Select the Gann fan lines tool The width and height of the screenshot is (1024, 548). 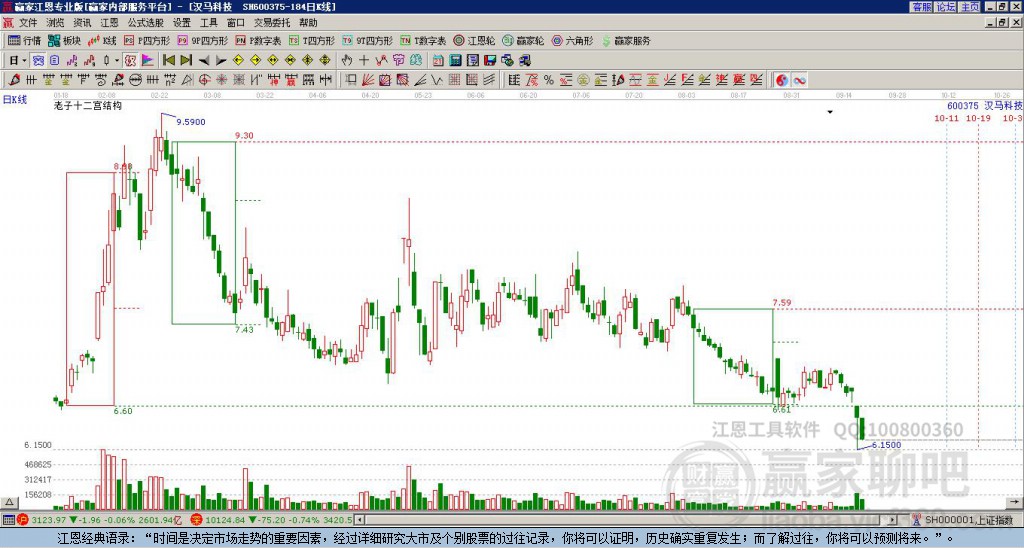pos(368,80)
